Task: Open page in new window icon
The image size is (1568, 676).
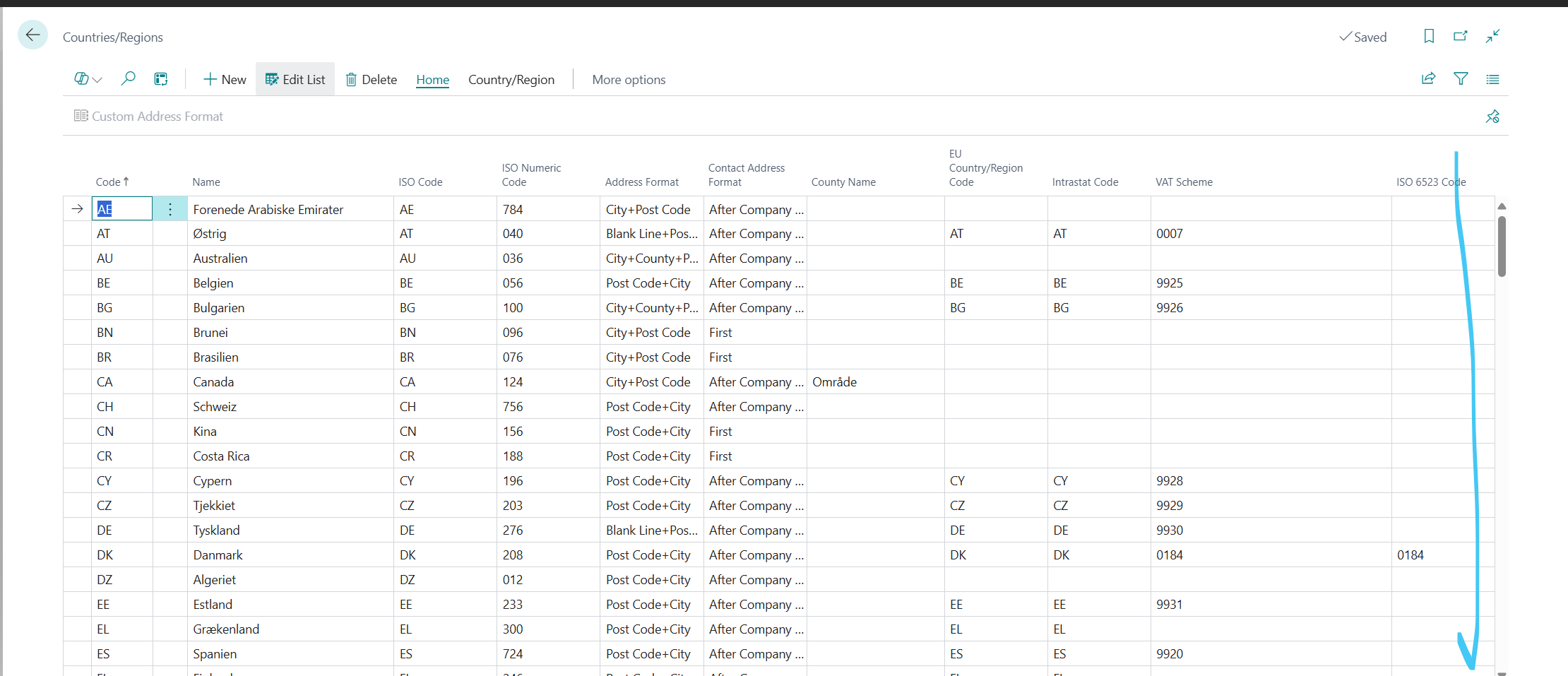Action: (1461, 36)
